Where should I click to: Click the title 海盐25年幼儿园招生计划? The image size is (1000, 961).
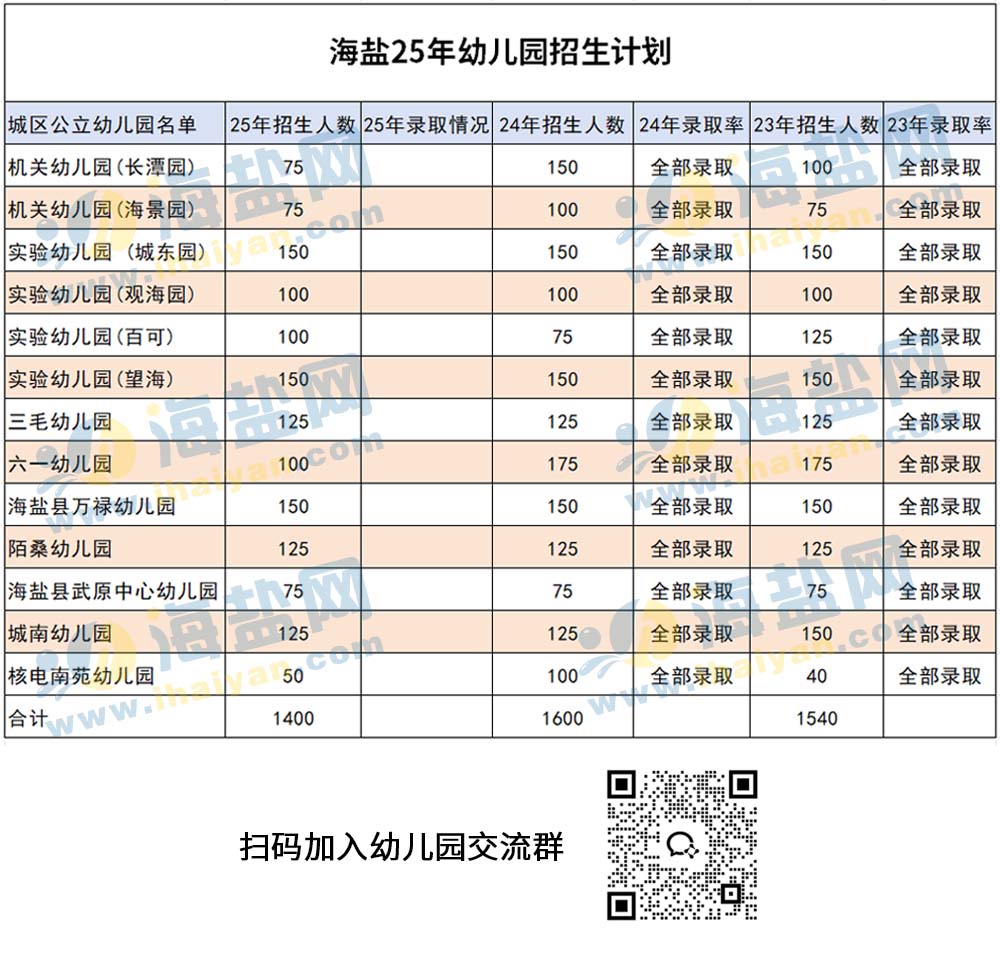[500, 52]
